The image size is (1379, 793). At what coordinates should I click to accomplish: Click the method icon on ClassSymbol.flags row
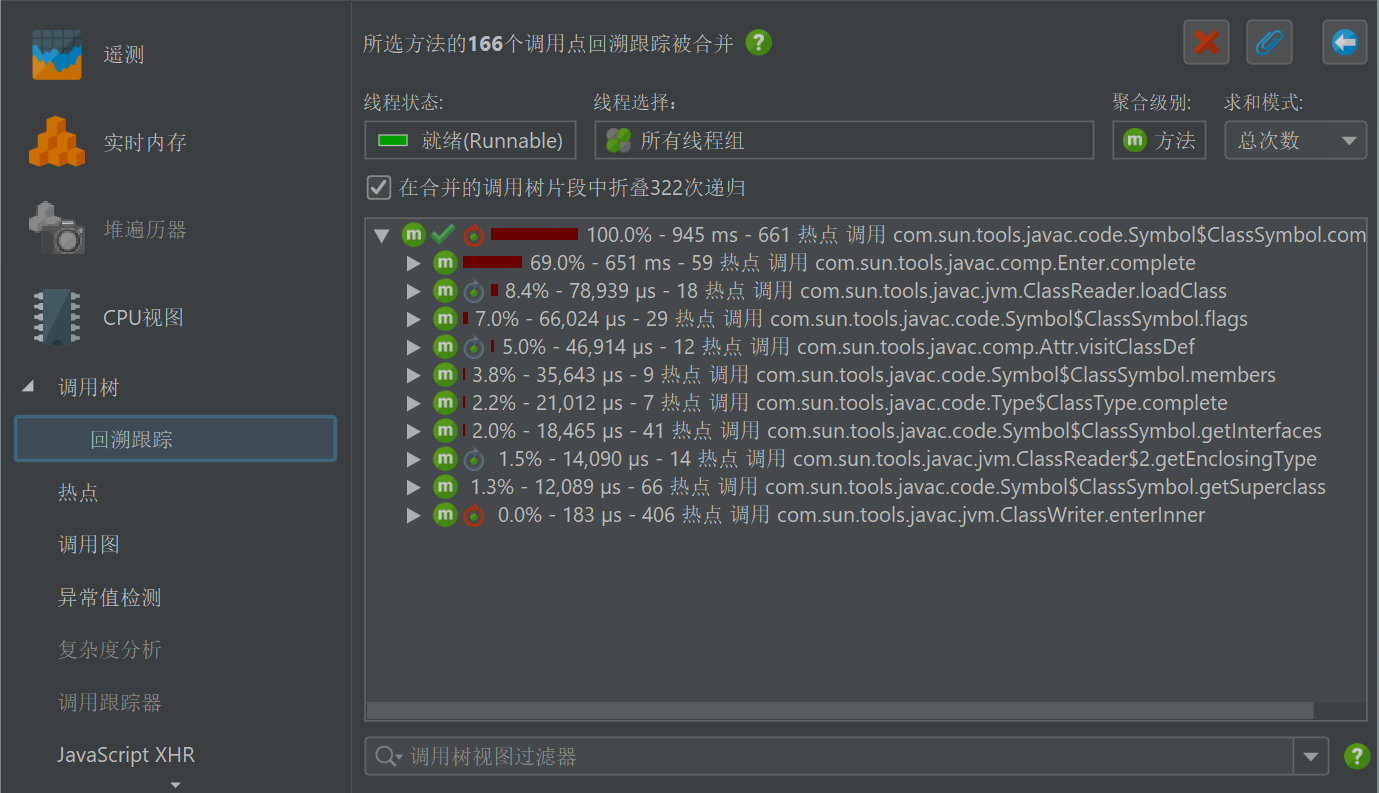[445, 319]
